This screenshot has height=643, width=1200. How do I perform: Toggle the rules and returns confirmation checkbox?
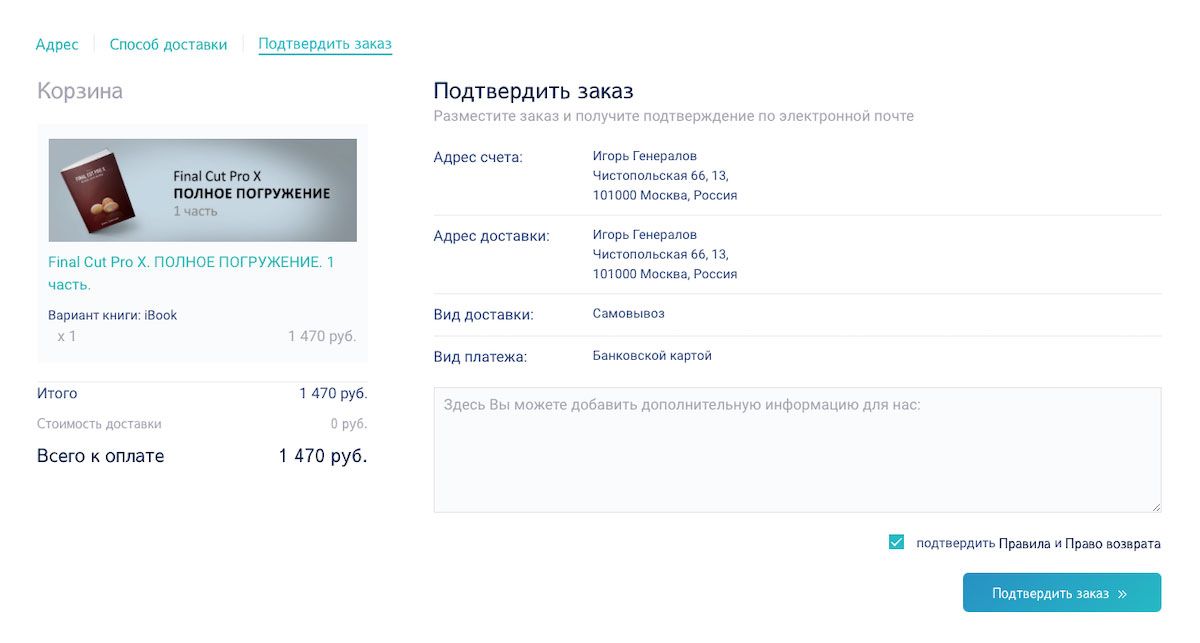(896, 543)
